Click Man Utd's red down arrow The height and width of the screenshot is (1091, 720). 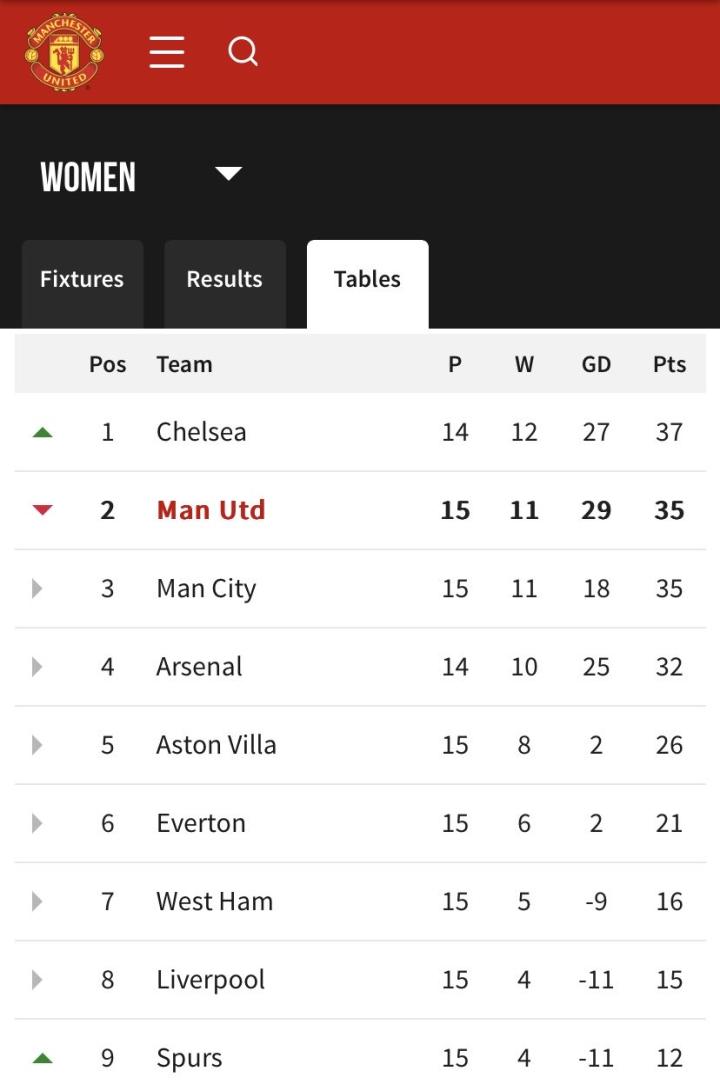pyautogui.click(x=42, y=510)
